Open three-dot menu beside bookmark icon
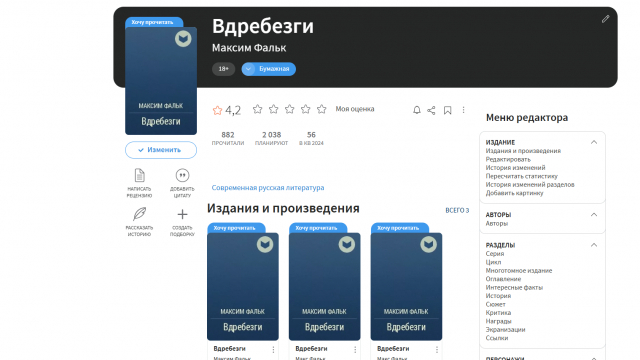The image size is (640, 360). click(x=463, y=110)
